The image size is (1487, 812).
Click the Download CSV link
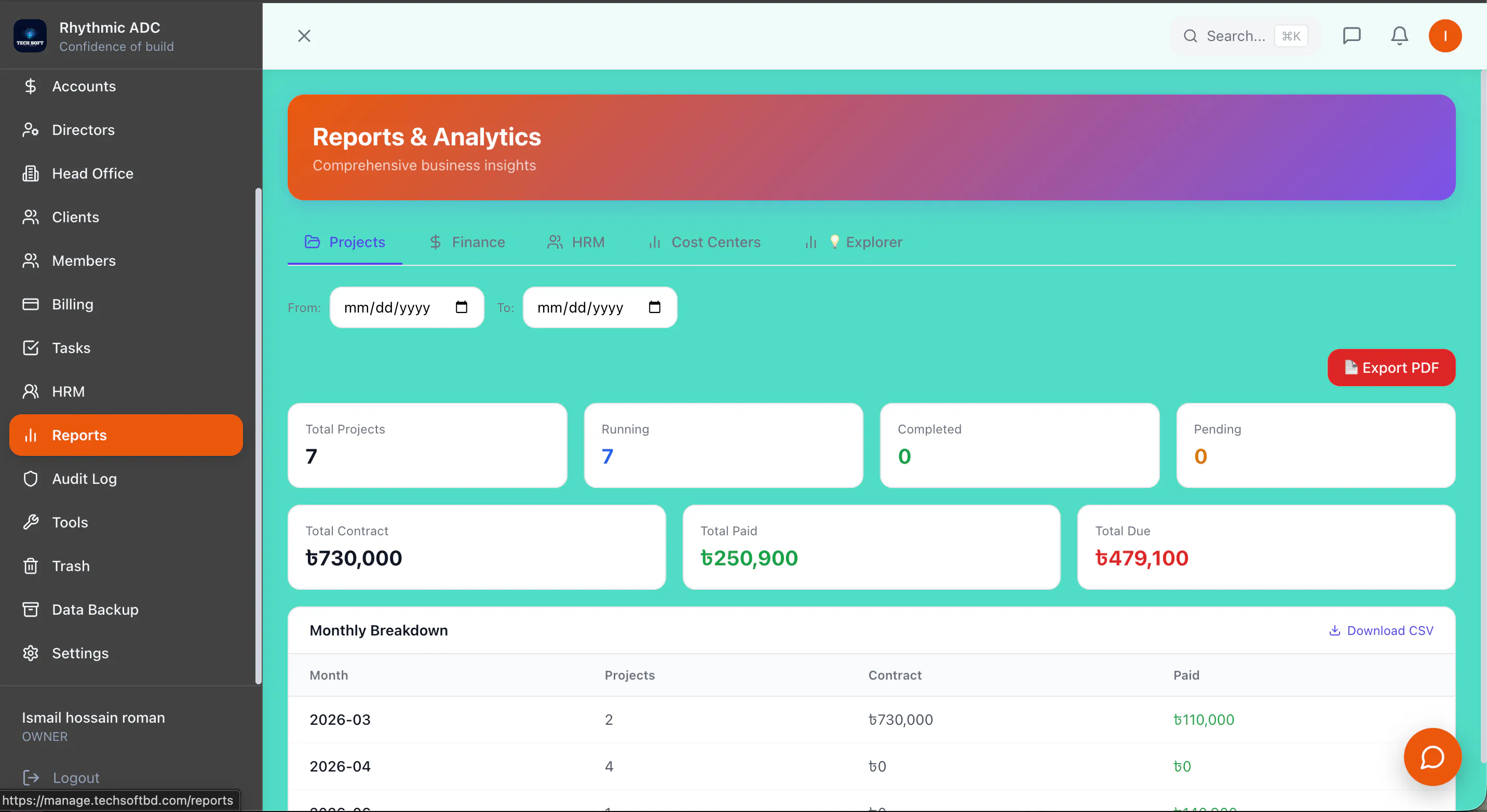pos(1381,630)
